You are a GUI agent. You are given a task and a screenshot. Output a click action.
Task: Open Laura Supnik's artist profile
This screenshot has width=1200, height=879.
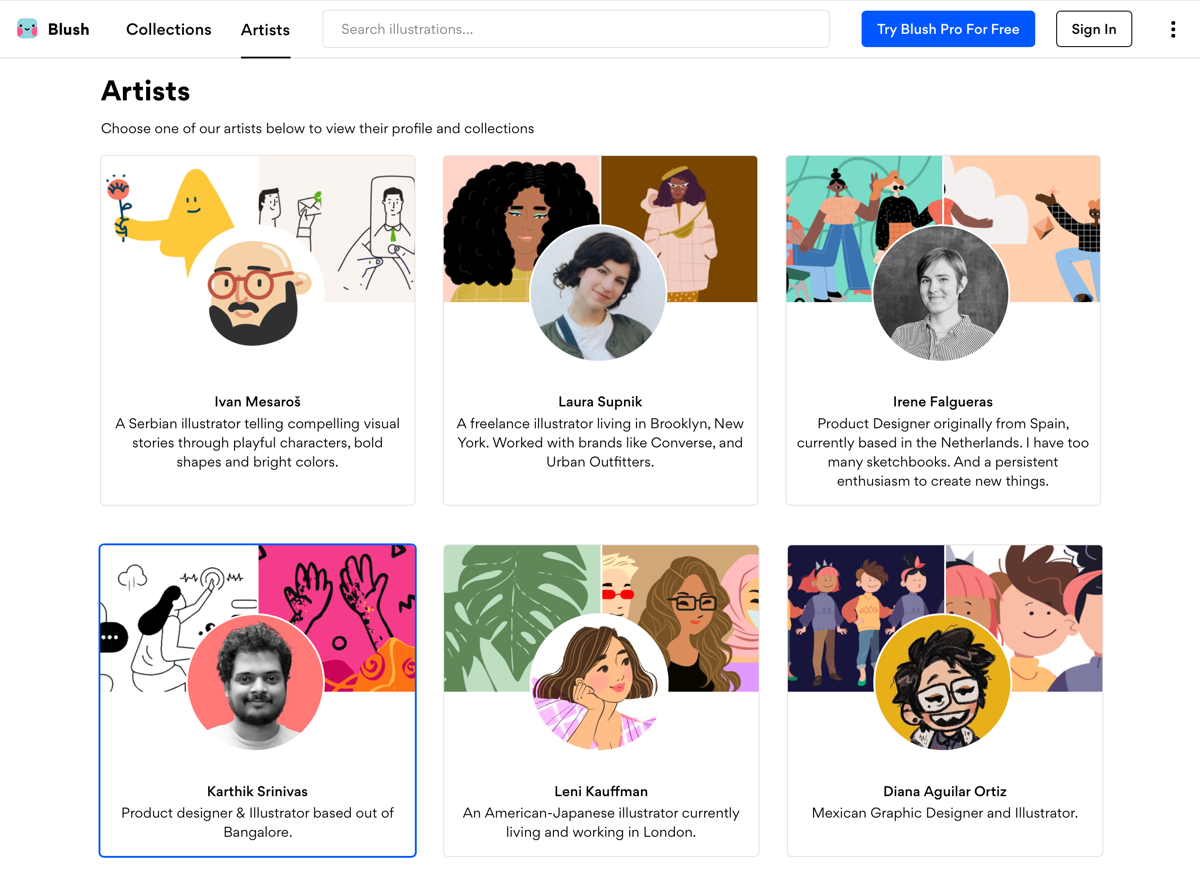point(600,402)
